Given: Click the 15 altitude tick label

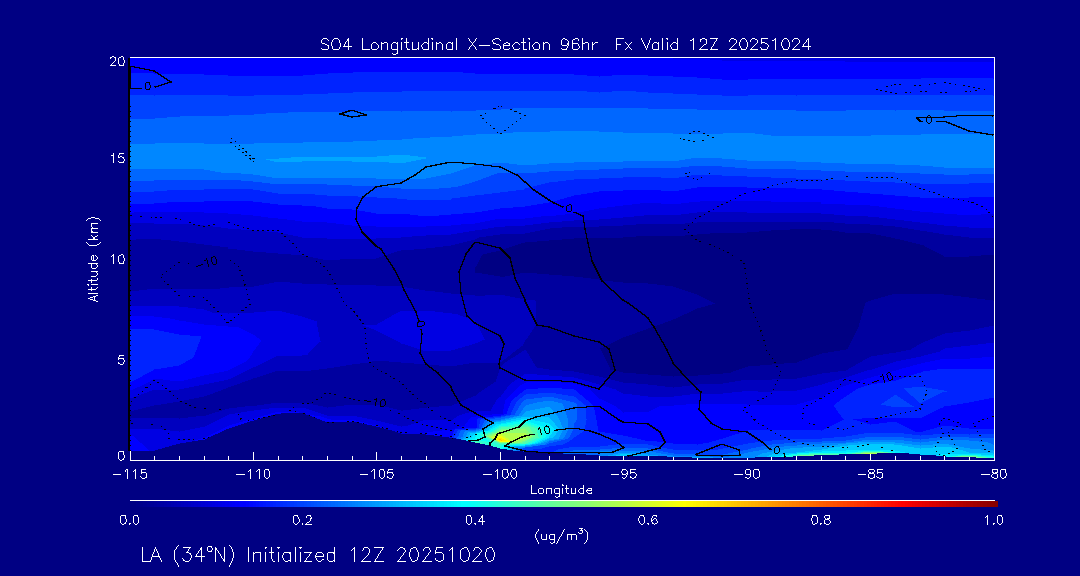Looking at the screenshot, I should click(117, 159).
